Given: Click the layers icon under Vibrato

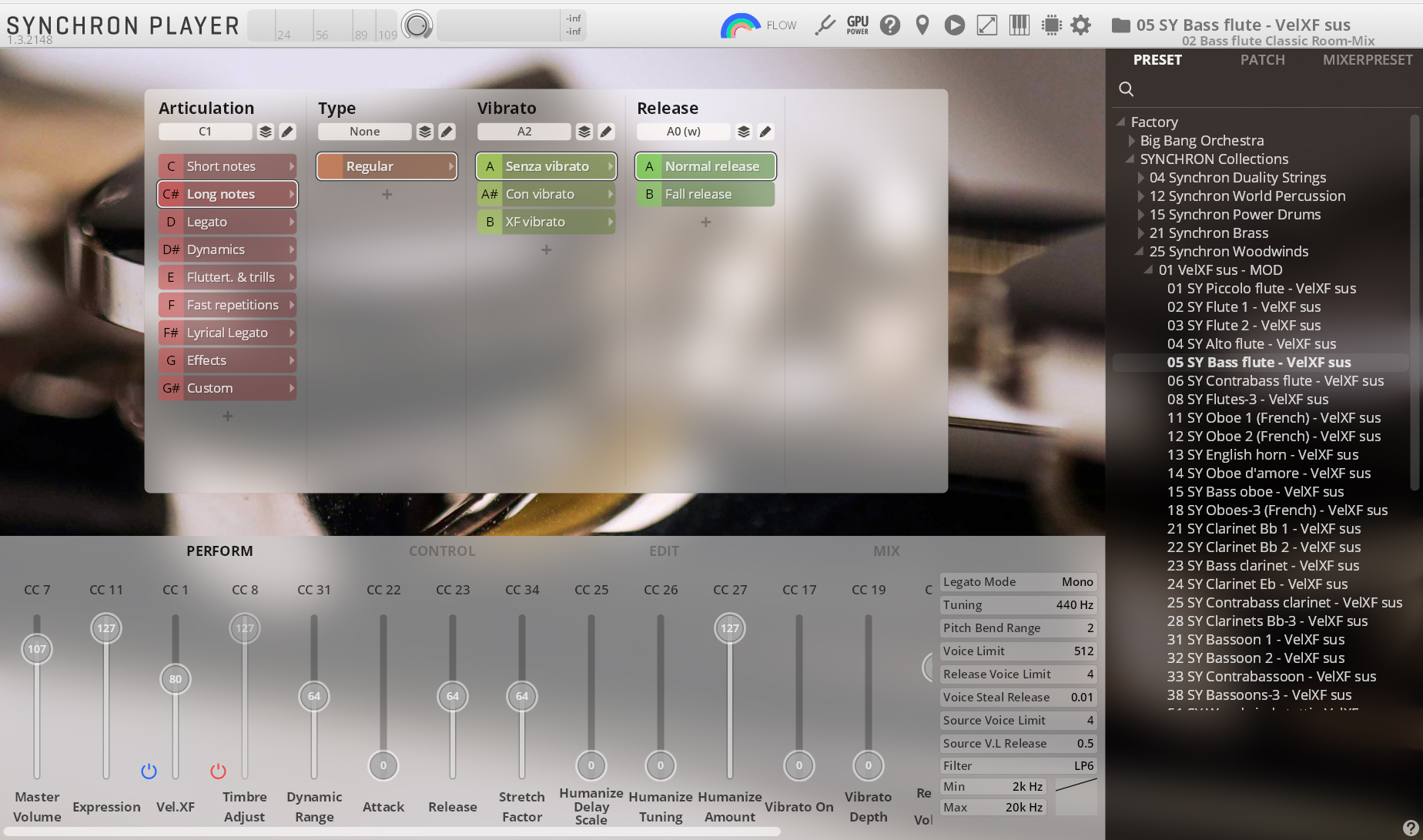Looking at the screenshot, I should coord(584,132).
